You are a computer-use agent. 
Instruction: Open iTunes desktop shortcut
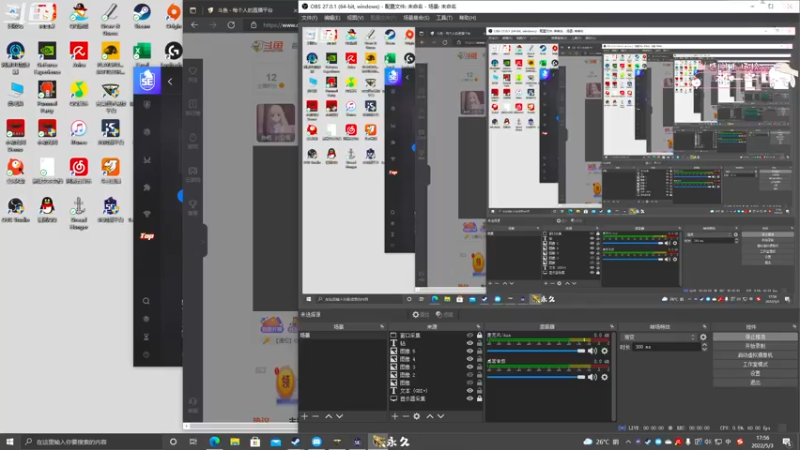(x=79, y=132)
